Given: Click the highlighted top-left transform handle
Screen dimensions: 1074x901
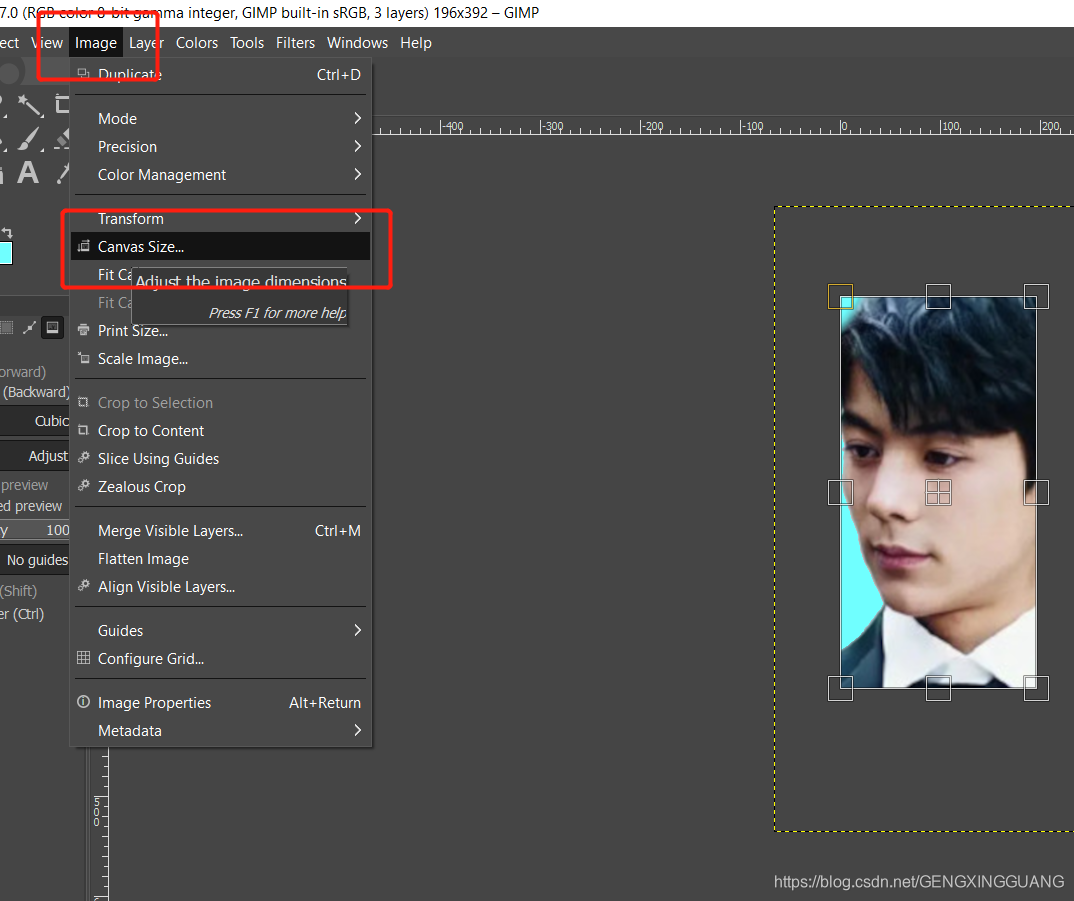Looking at the screenshot, I should [840, 297].
